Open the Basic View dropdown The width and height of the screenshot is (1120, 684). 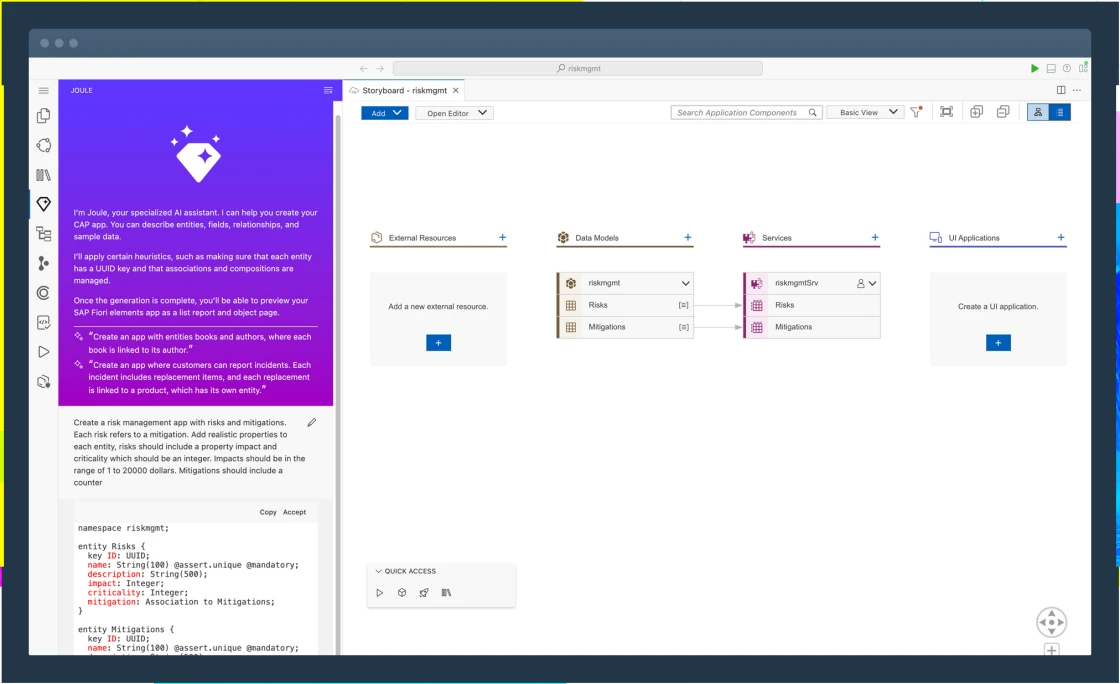(865, 112)
